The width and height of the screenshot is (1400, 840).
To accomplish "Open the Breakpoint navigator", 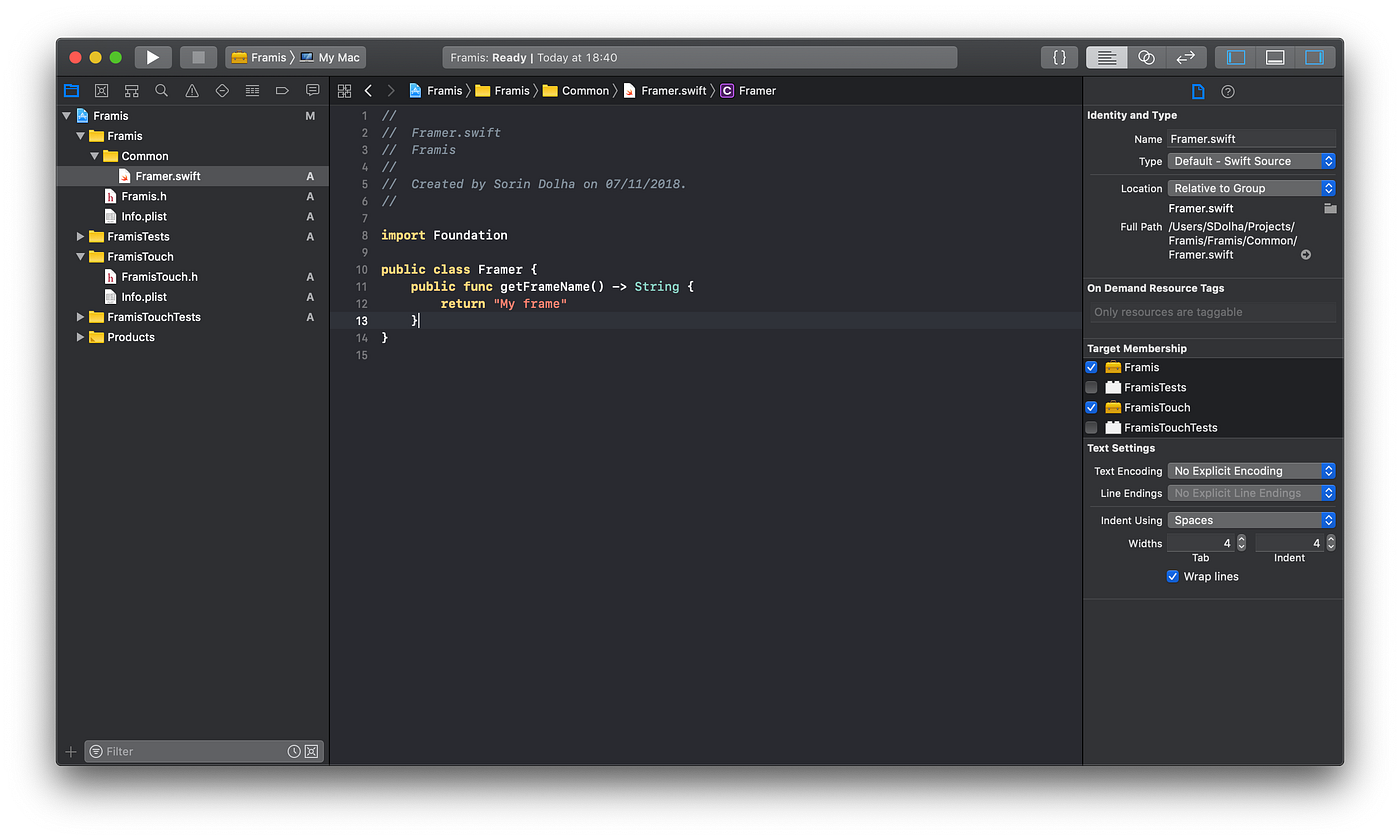I will (282, 90).
